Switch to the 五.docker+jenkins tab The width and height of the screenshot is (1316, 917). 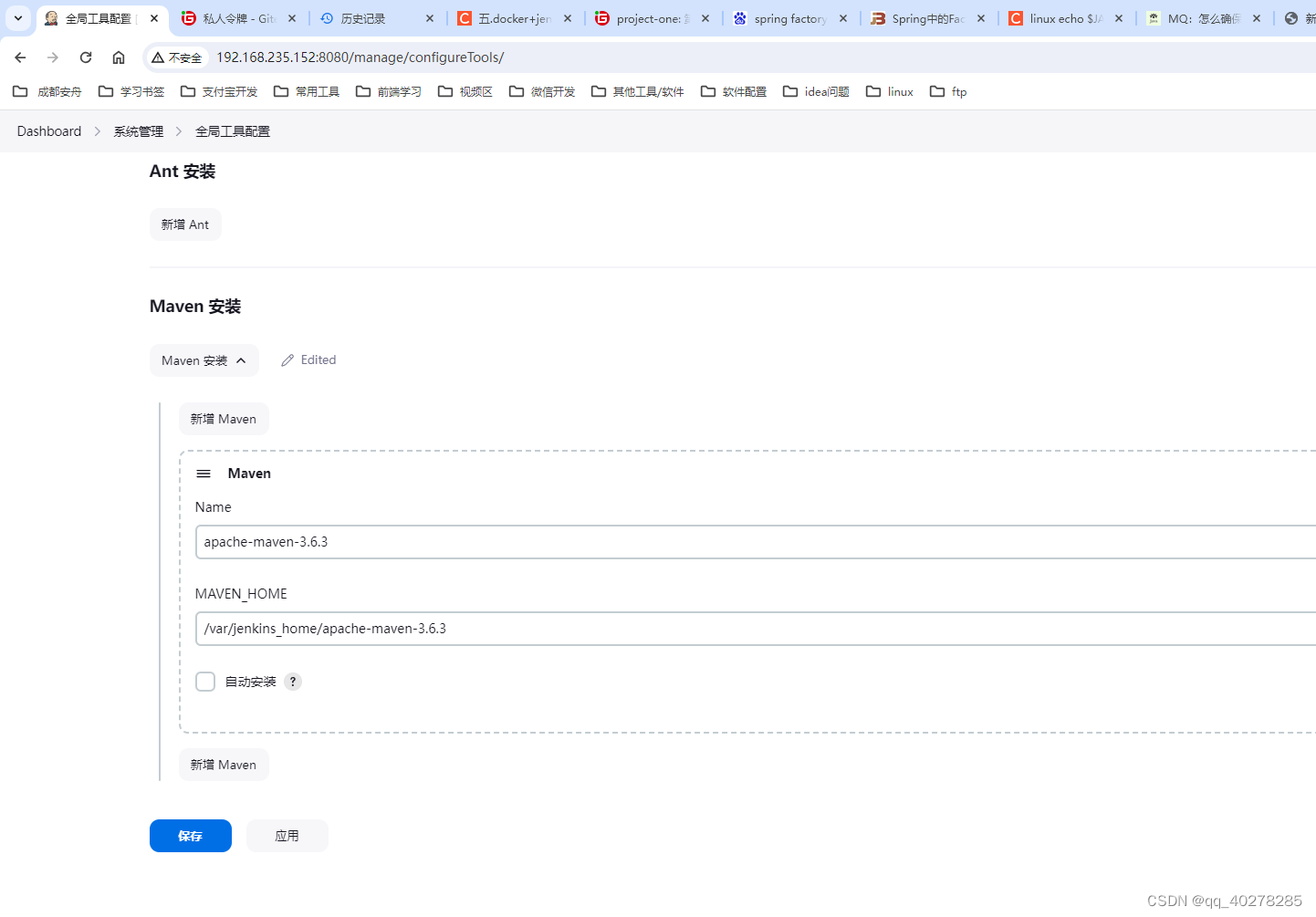[515, 18]
